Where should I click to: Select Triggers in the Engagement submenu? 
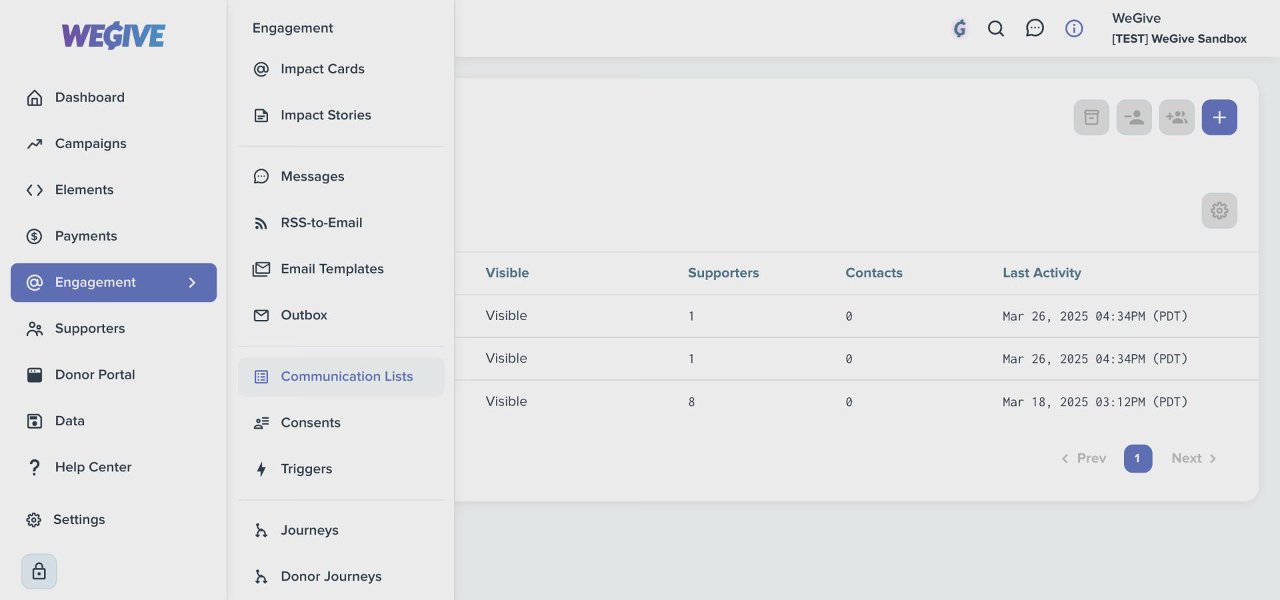click(306, 469)
